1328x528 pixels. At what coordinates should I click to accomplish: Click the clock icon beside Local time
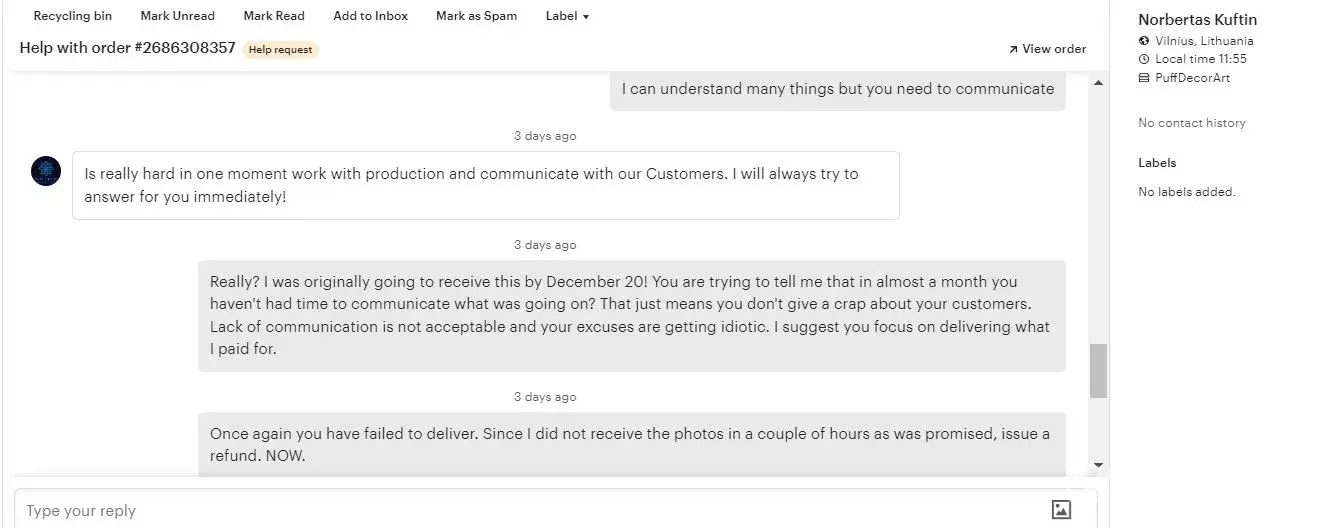[1144, 59]
